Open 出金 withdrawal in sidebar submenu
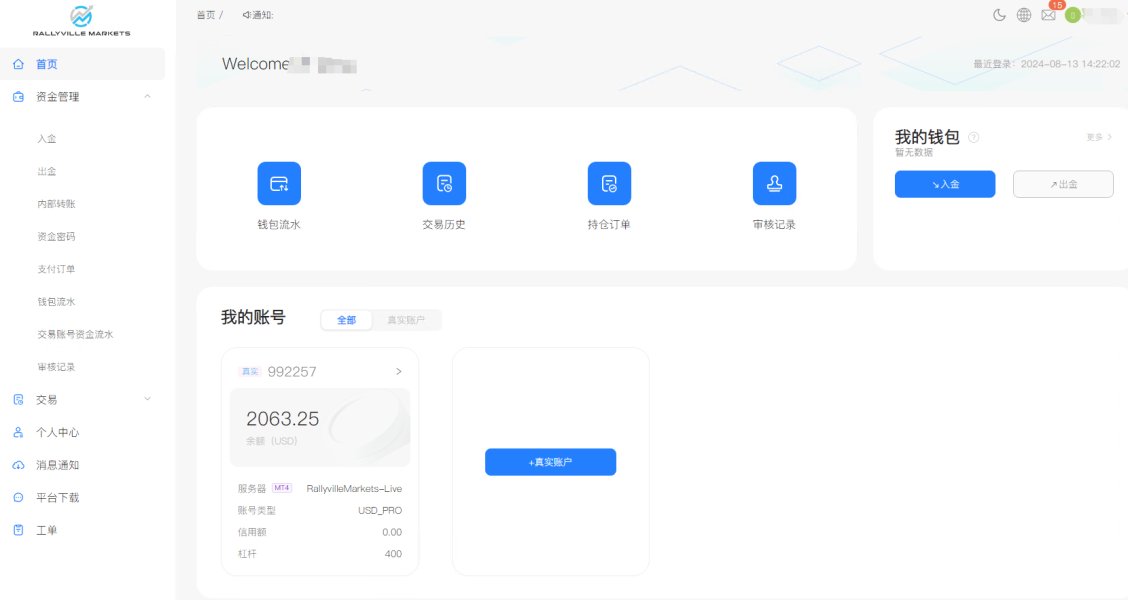The image size is (1128, 600). coord(47,171)
